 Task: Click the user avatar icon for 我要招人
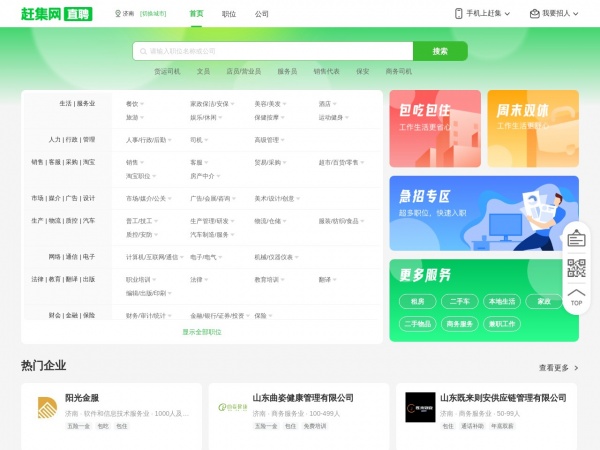coord(534,14)
